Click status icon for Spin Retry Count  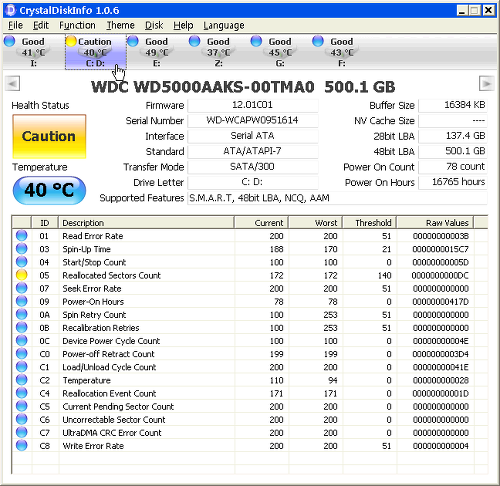pos(22,315)
